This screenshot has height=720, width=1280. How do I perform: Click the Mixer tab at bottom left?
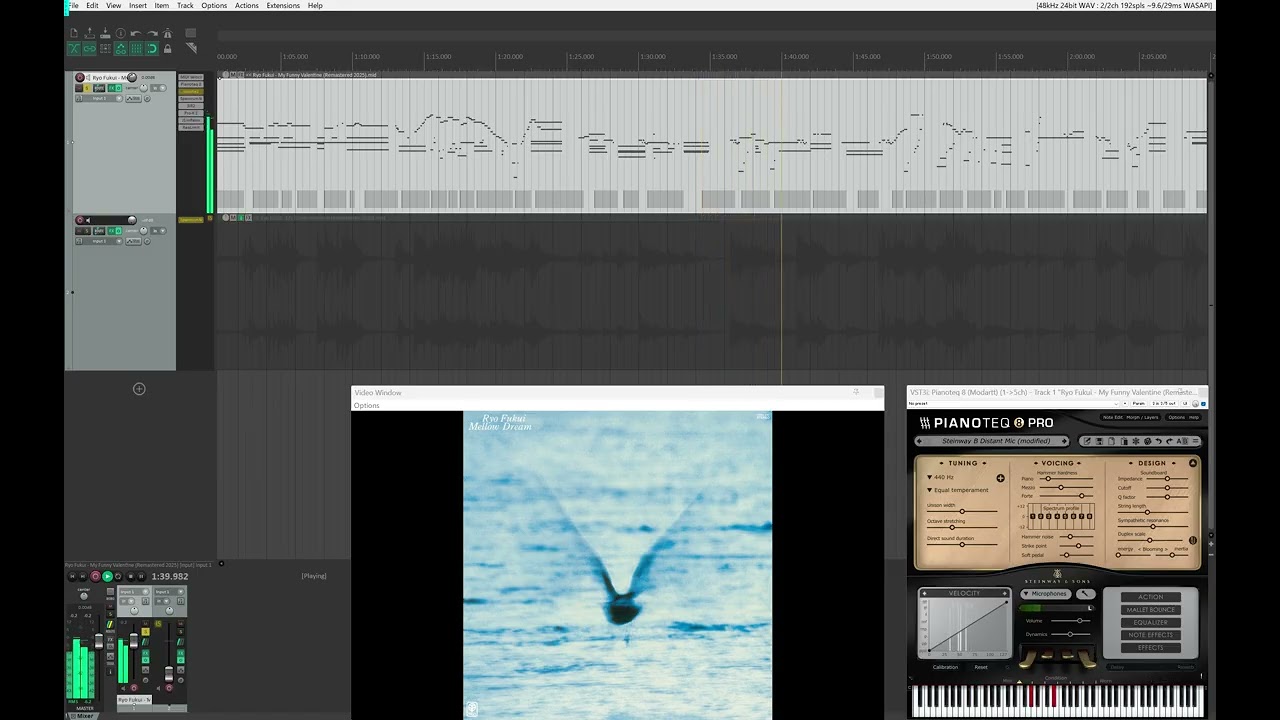84,715
